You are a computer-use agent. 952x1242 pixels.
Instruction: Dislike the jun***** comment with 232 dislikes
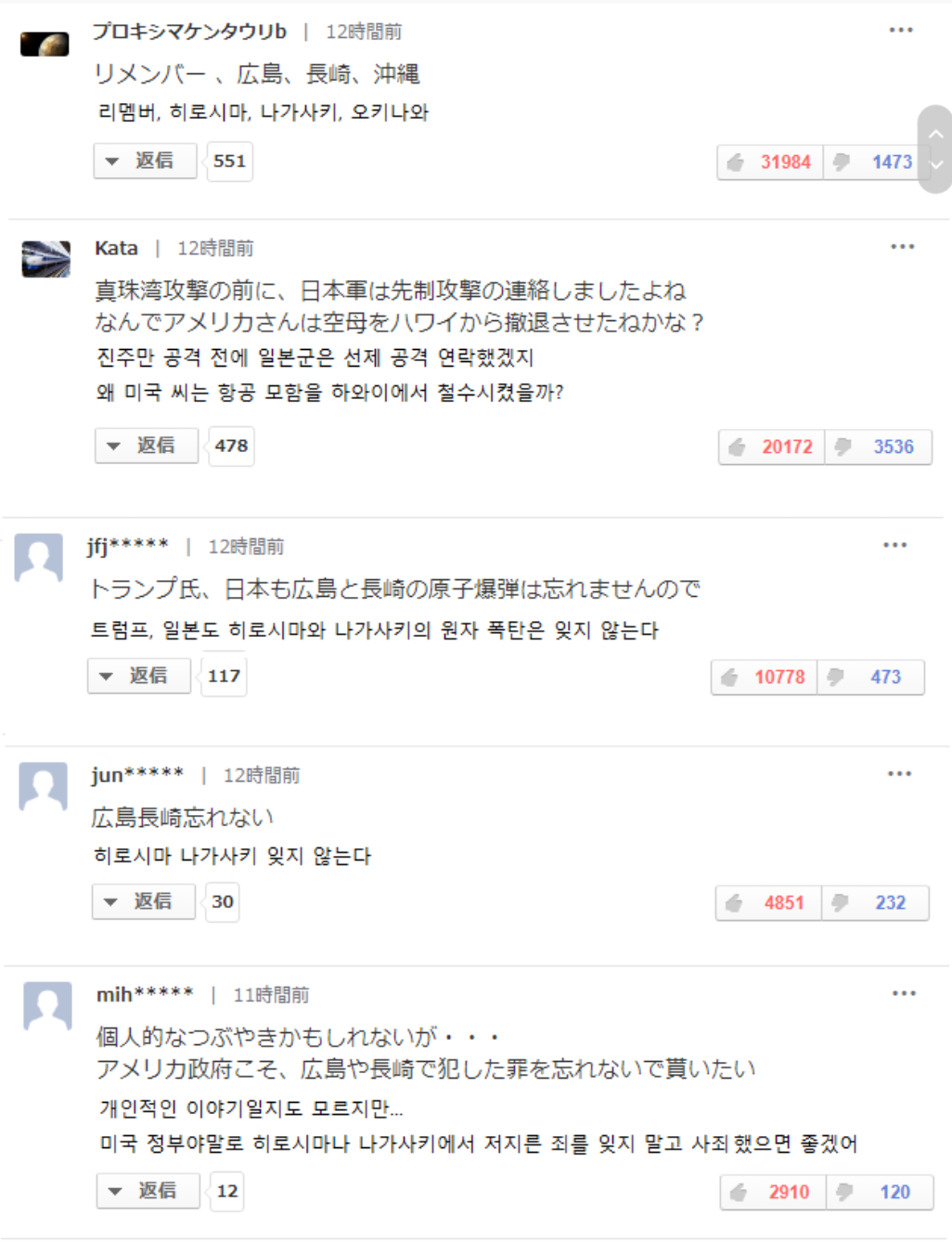(874, 903)
